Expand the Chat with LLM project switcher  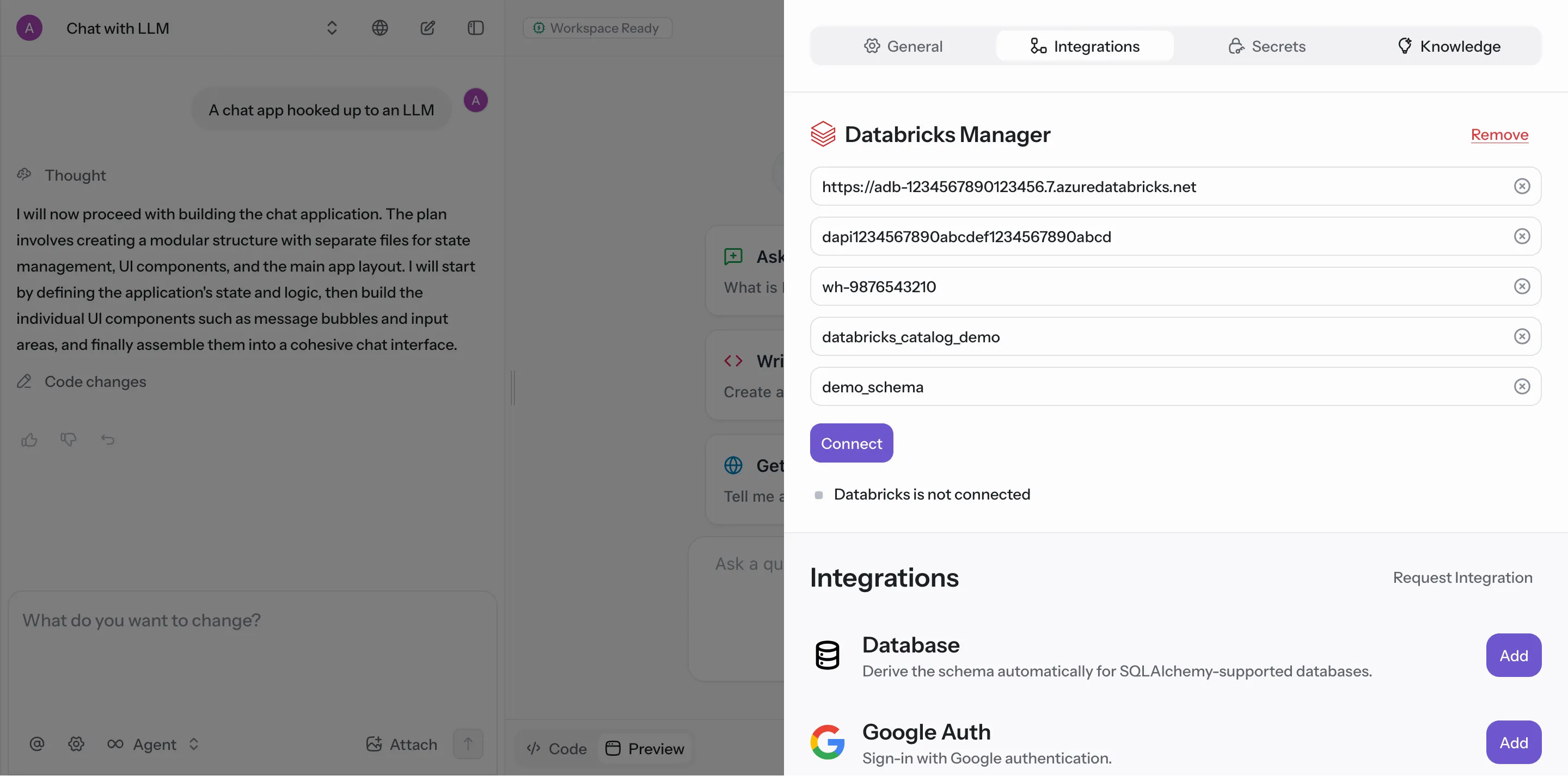coord(332,28)
